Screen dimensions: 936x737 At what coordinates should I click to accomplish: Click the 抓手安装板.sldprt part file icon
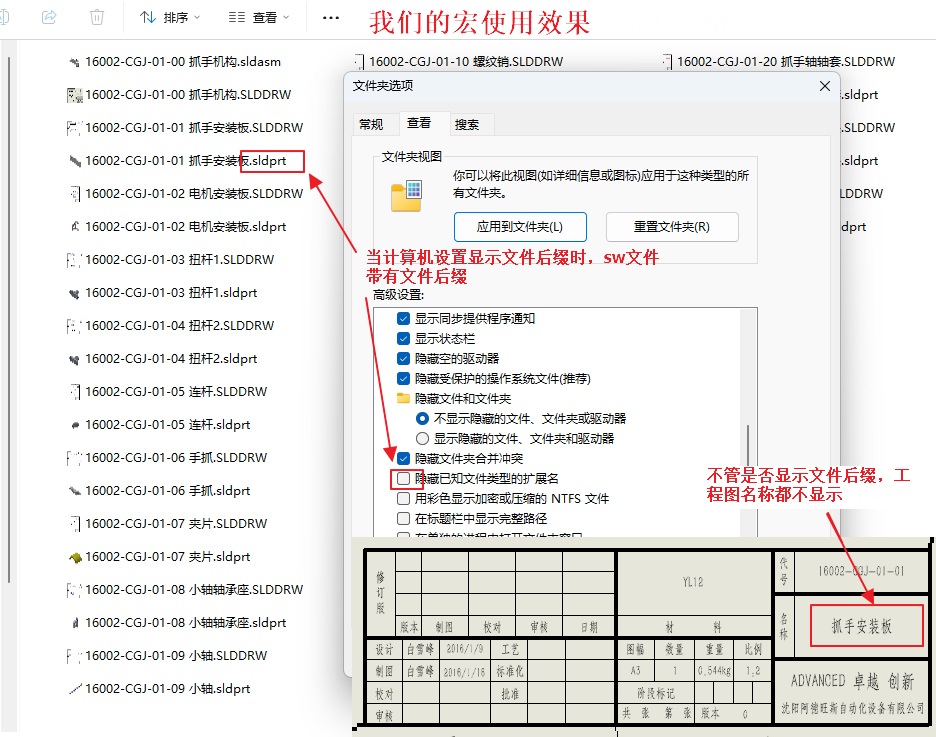[x=73, y=161]
